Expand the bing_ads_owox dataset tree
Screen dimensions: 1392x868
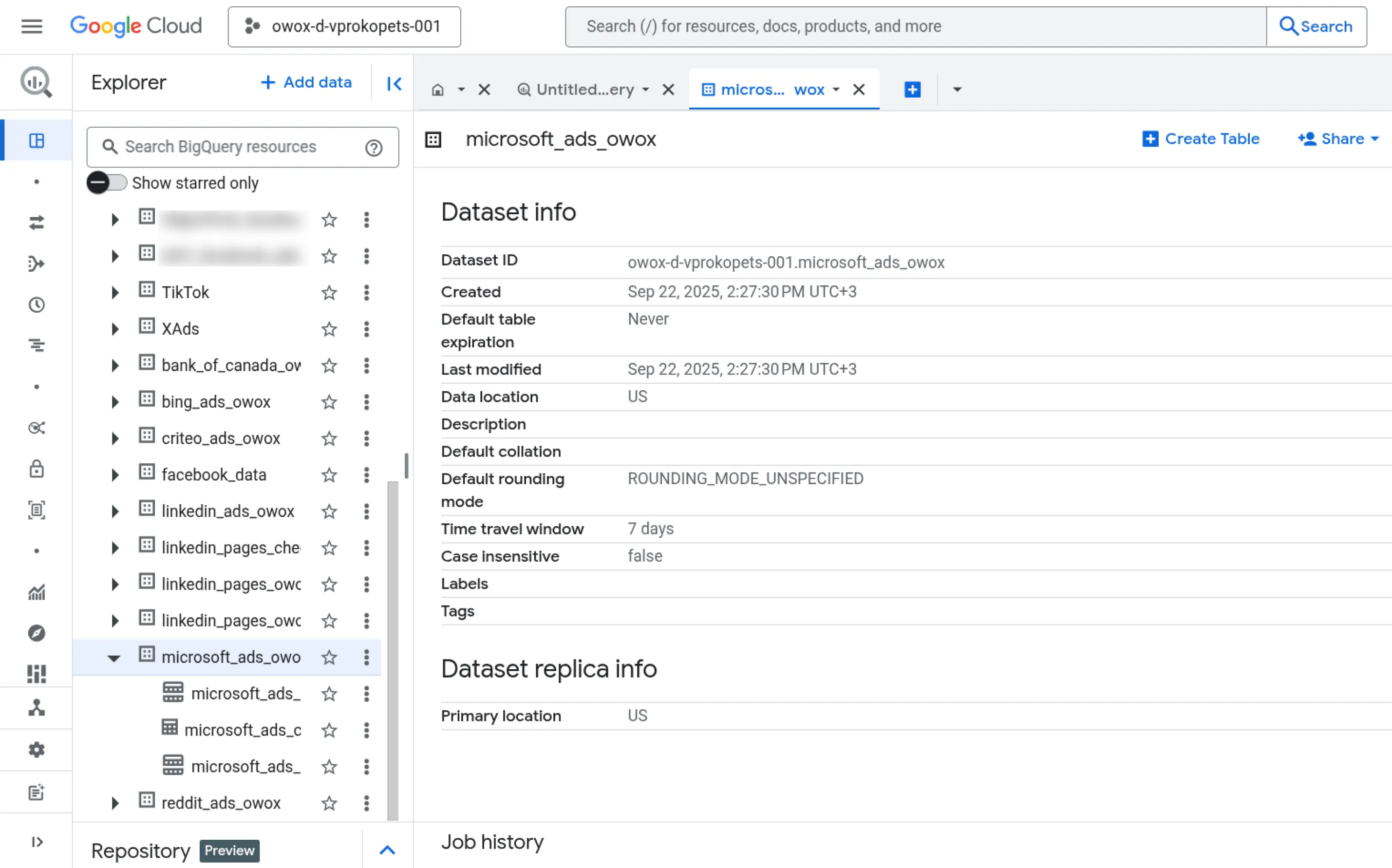[115, 402]
